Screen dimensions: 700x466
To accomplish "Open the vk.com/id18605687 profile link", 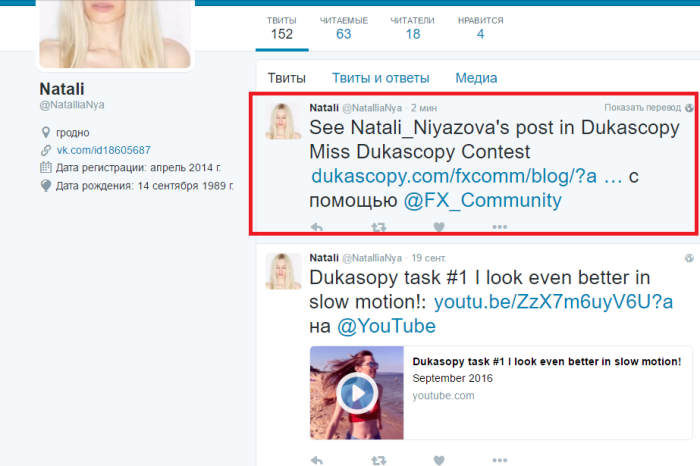I will click(x=104, y=150).
